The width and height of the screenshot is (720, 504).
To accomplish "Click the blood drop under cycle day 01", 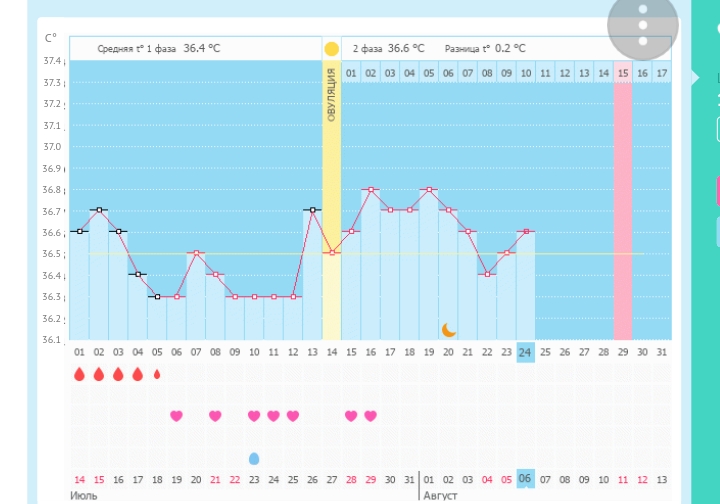I will click(x=79, y=374).
